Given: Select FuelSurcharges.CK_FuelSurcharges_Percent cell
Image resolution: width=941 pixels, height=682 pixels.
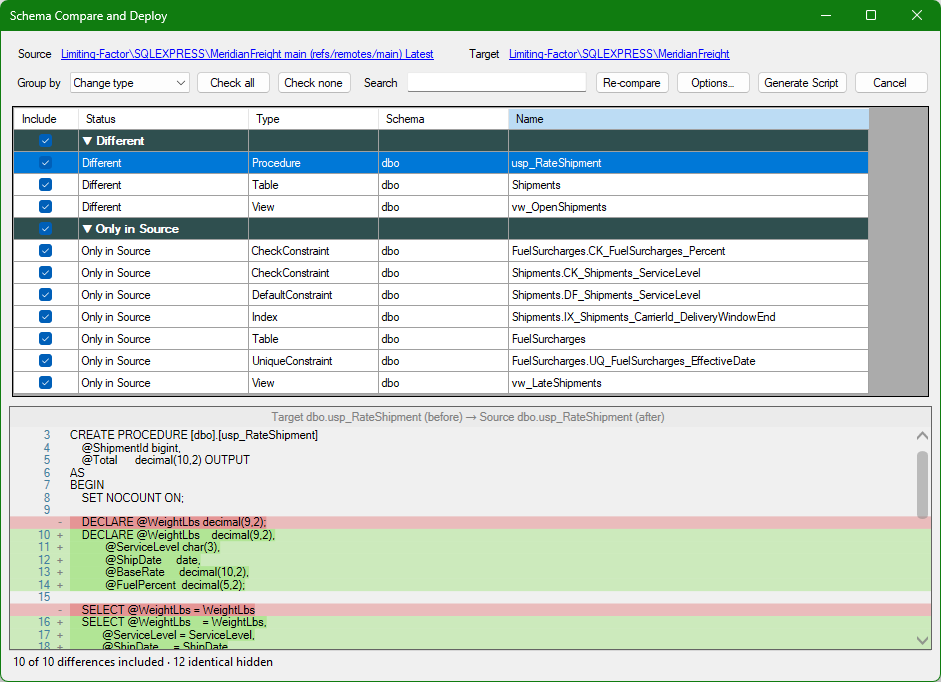Looking at the screenshot, I should pos(688,250).
